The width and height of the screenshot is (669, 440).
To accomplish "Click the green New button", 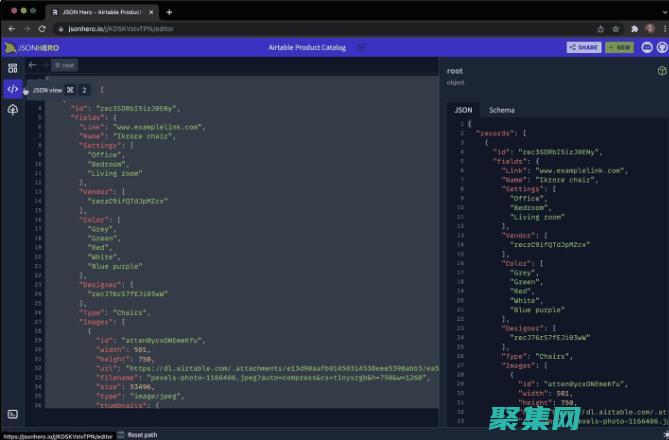I will tap(619, 47).
